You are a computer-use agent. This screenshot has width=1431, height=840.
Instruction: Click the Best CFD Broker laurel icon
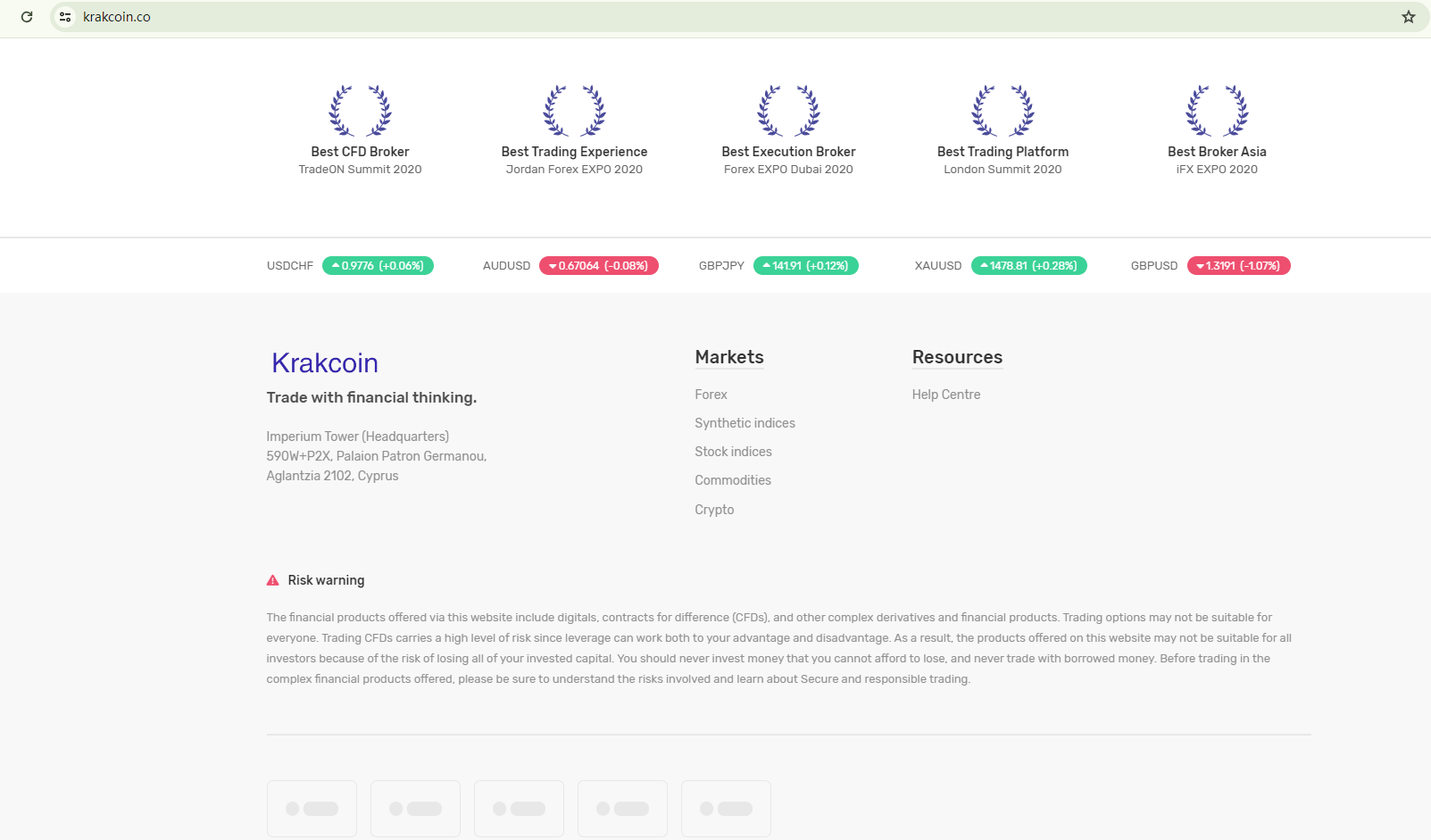click(360, 111)
